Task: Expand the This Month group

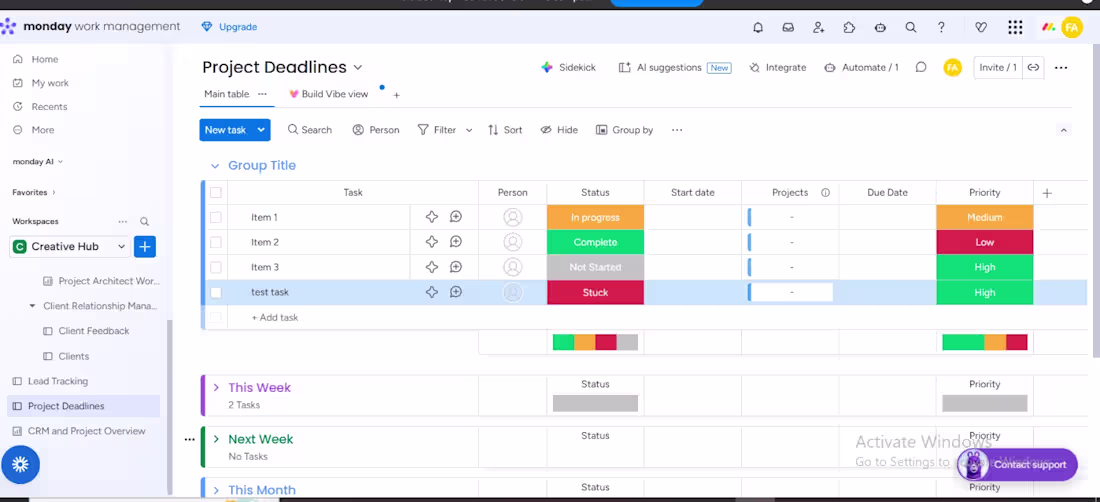Action: (x=216, y=490)
